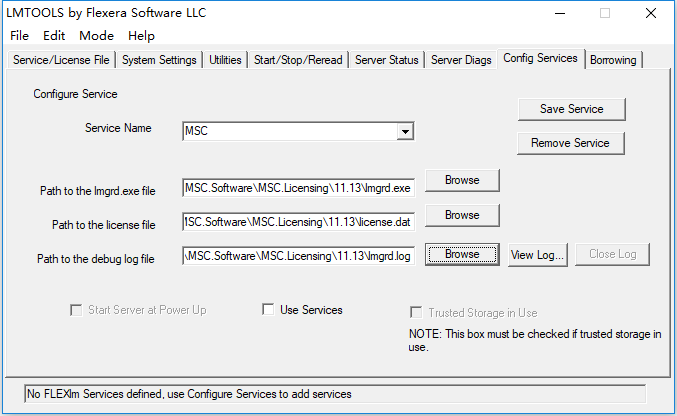Open the Edit menu
Viewport: 677px width, 416px height.
coord(54,36)
